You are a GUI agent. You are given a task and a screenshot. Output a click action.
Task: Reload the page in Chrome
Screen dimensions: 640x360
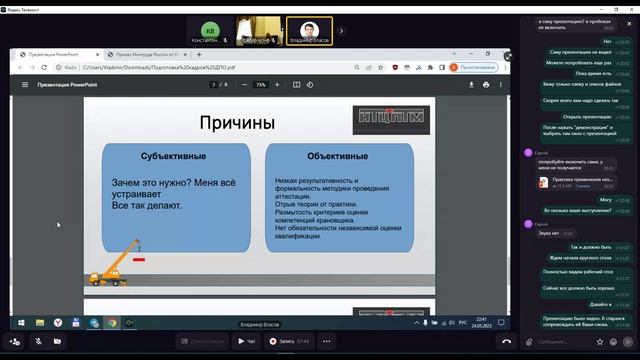click(x=44, y=67)
